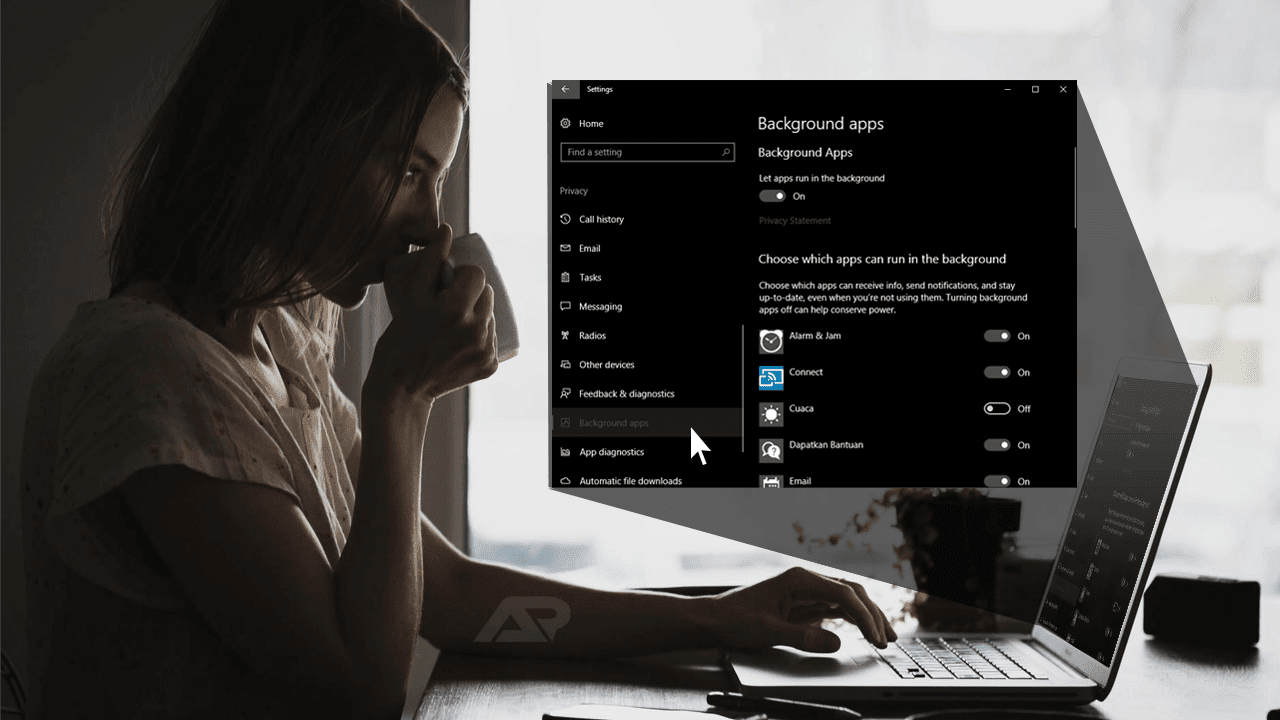The width and height of the screenshot is (1280, 720).
Task: Open Tasks via its clipboard icon
Action: pyautogui.click(x=566, y=277)
